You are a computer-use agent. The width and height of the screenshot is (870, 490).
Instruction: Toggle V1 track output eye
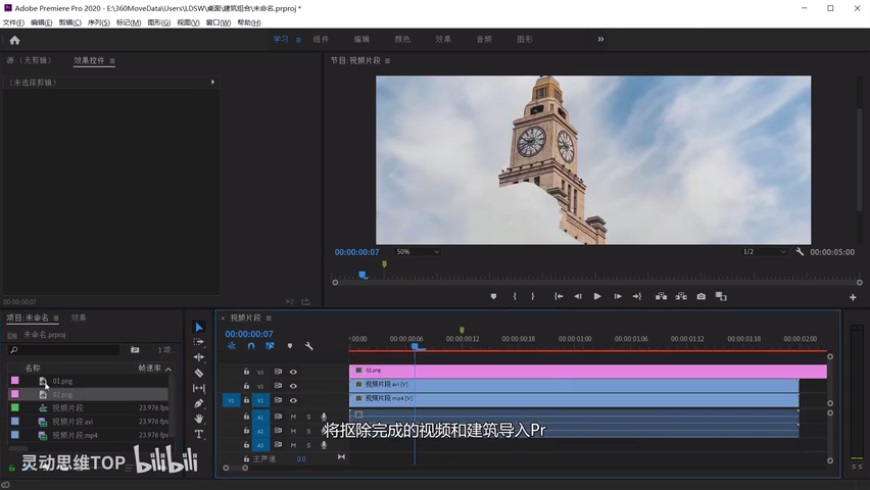point(293,400)
